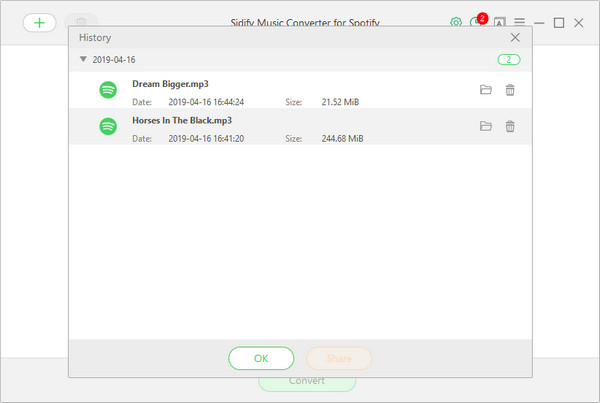This screenshot has width=600, height=403.
Task: Click the green add music plus button
Action: point(39,23)
